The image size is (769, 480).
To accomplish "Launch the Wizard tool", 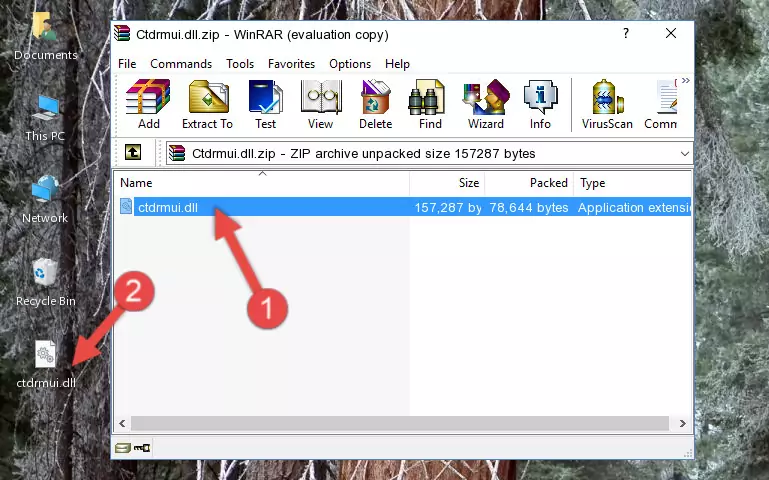I will click(x=486, y=104).
